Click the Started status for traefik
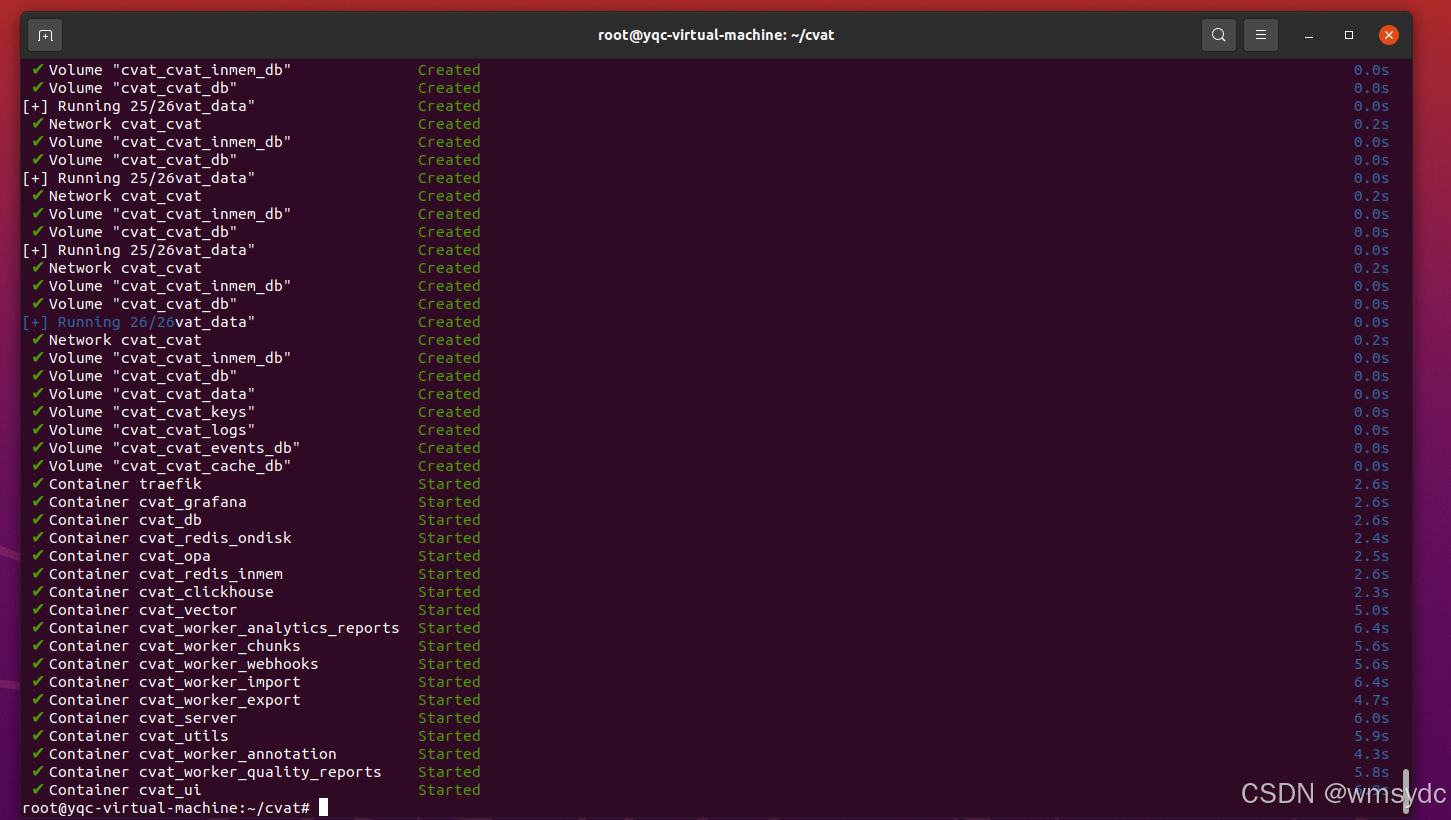This screenshot has width=1451, height=820. pos(449,484)
